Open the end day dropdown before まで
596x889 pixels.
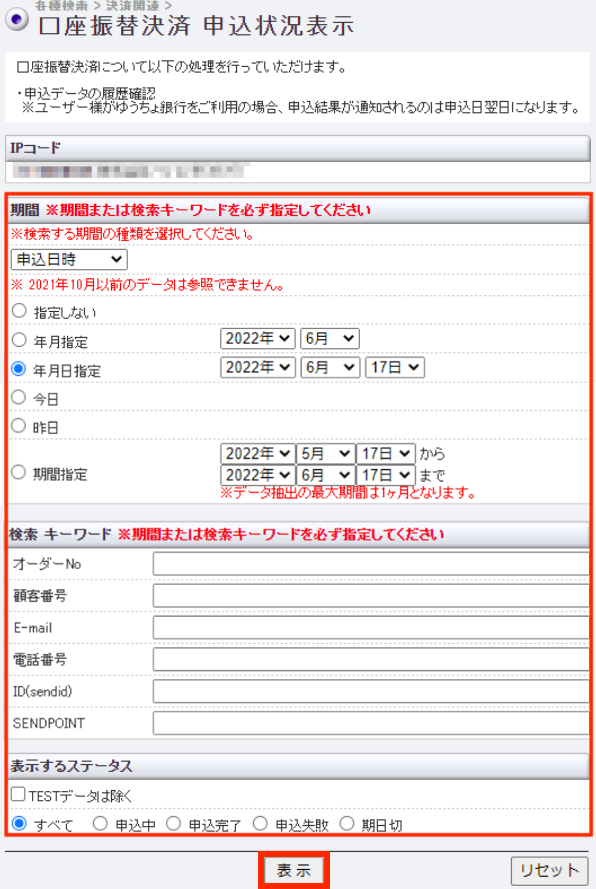[x=386, y=475]
